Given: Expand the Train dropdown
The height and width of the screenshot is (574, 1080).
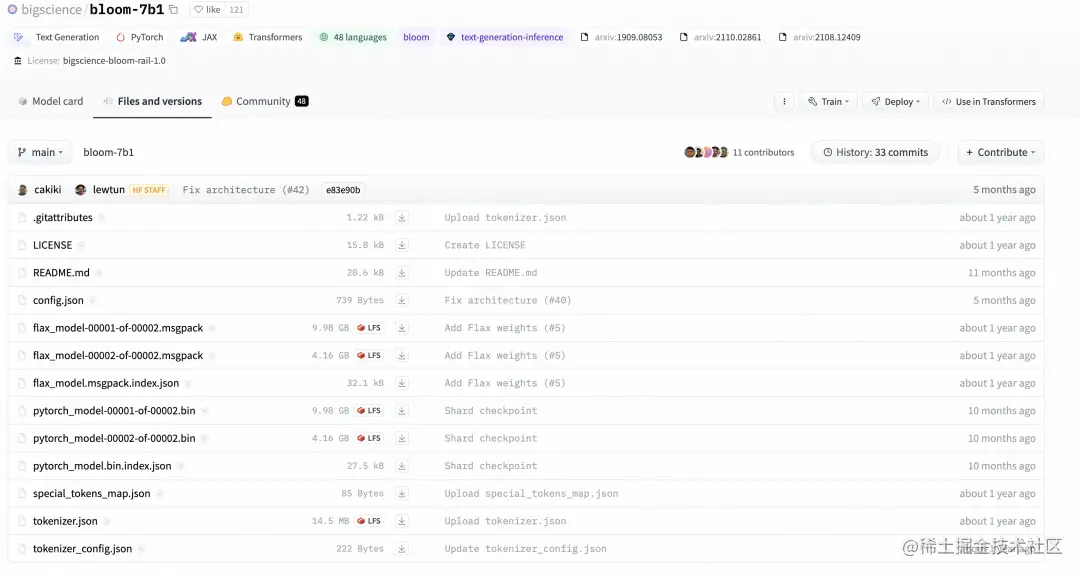Looking at the screenshot, I should pos(829,101).
